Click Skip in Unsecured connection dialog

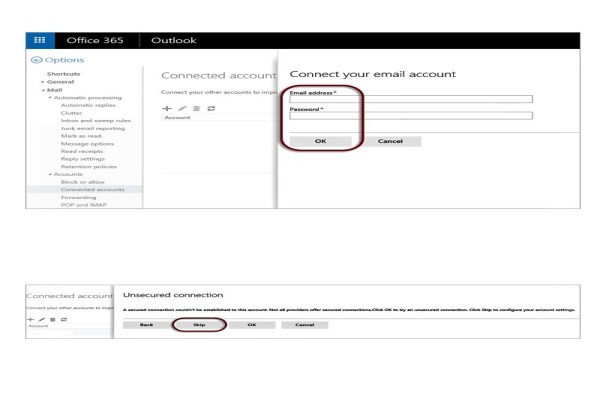point(199,325)
